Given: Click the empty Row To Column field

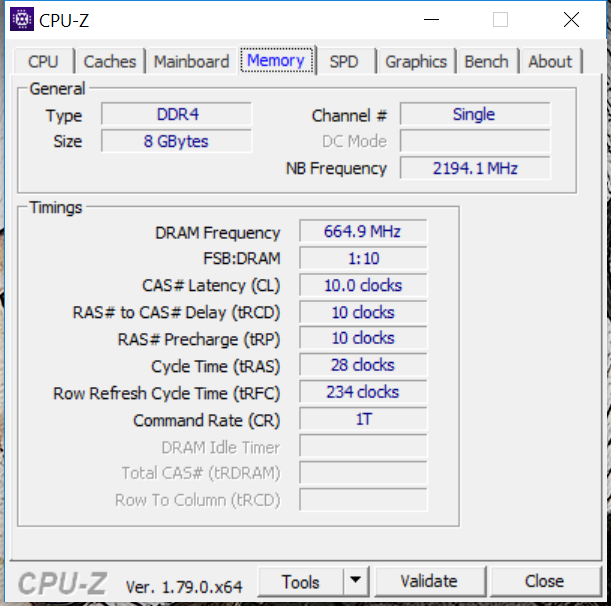Looking at the screenshot, I should coord(363,500).
